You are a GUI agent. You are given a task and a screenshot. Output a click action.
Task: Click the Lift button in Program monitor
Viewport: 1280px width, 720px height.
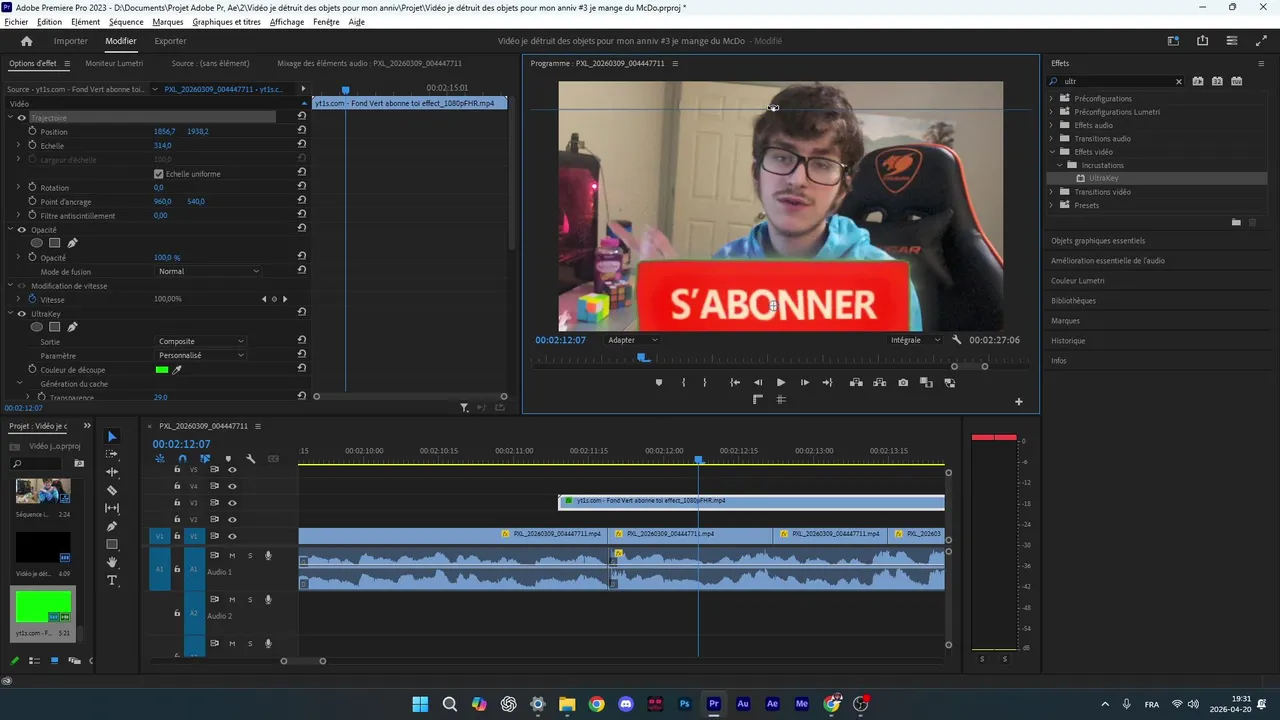[x=856, y=382]
